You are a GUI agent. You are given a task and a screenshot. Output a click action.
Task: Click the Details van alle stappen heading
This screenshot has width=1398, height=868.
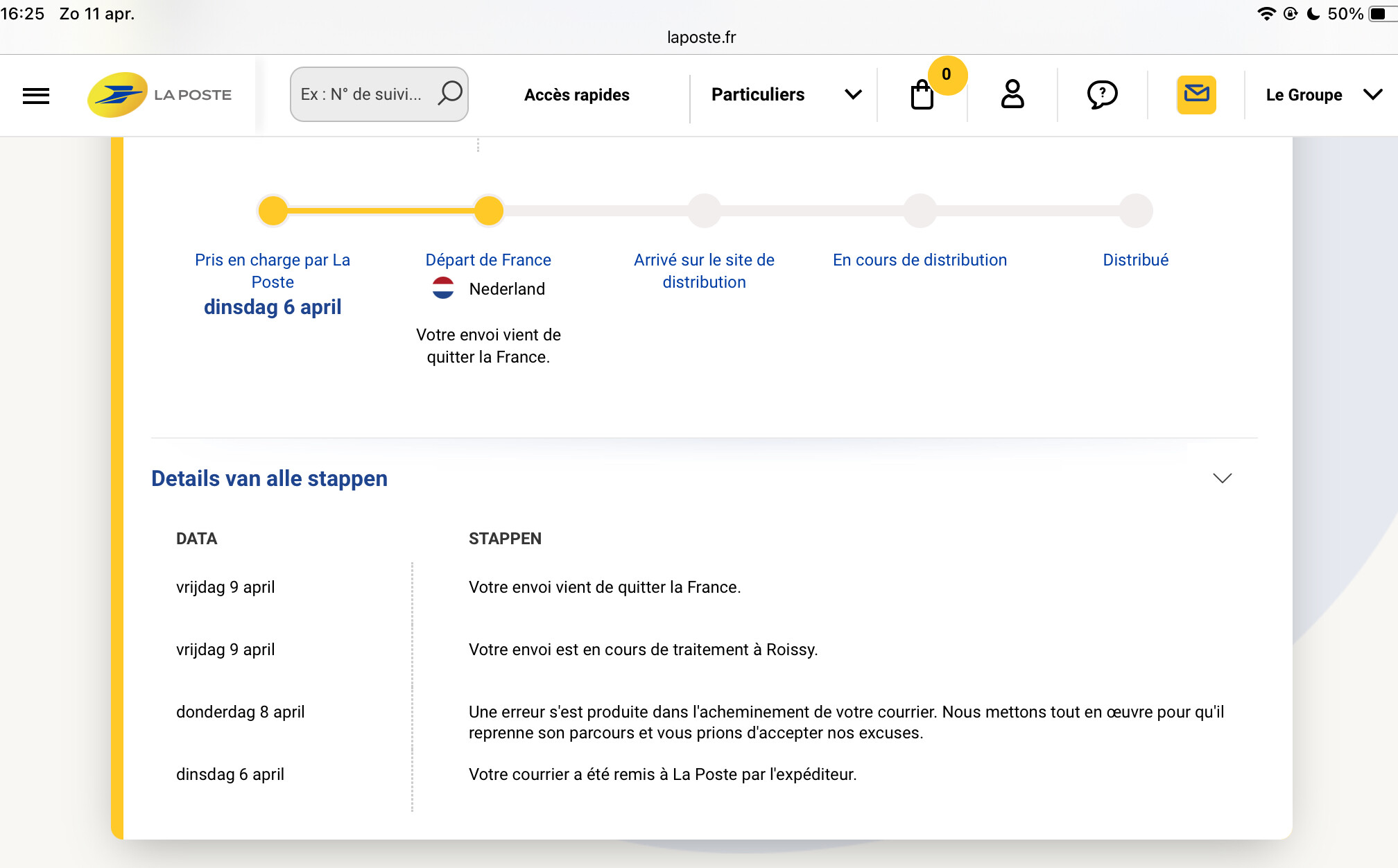click(x=269, y=478)
